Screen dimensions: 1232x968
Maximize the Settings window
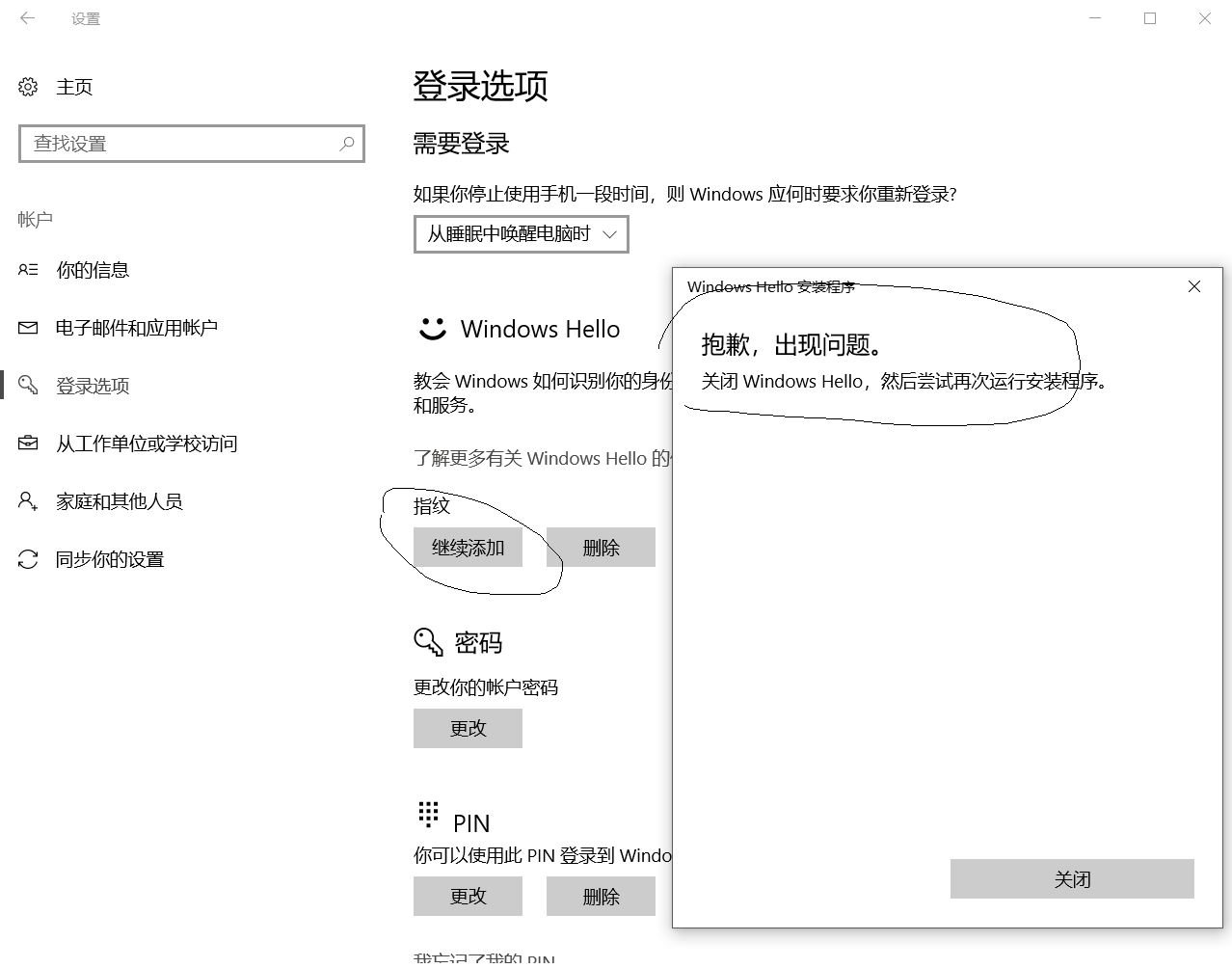(1150, 18)
